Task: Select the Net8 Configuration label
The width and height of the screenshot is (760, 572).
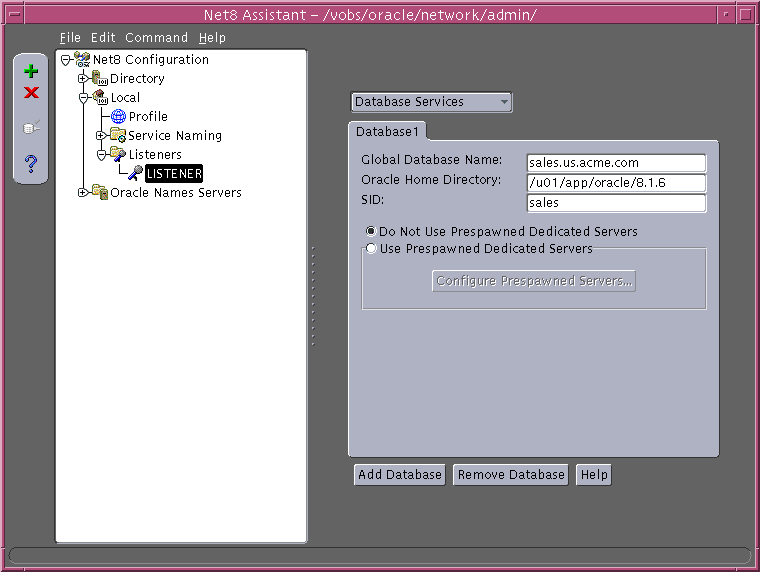Action: click(151, 60)
